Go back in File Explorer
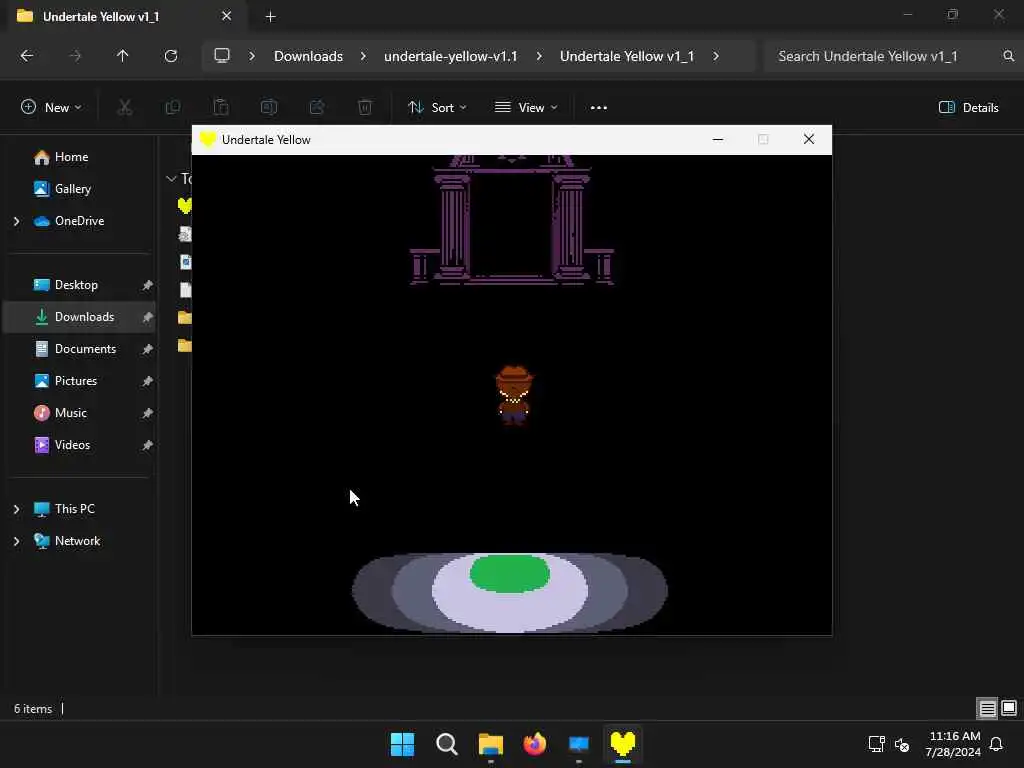1024x768 pixels. click(x=27, y=56)
